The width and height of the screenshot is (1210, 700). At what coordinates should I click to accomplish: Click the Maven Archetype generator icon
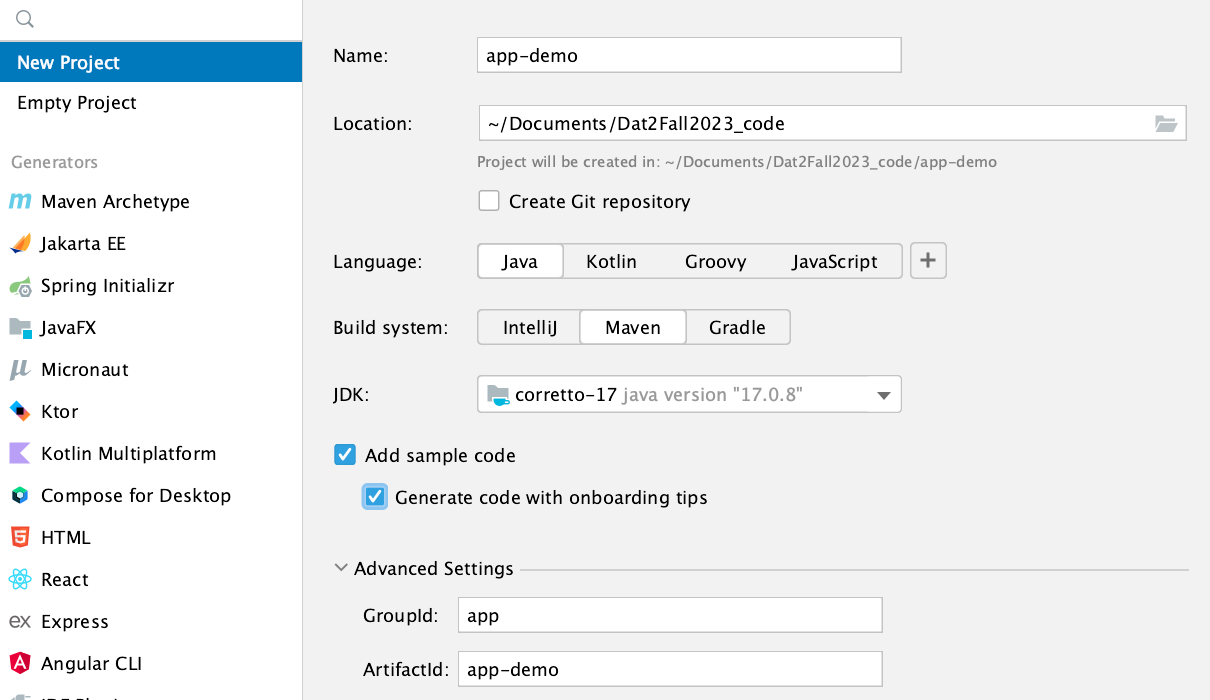pyautogui.click(x=20, y=202)
